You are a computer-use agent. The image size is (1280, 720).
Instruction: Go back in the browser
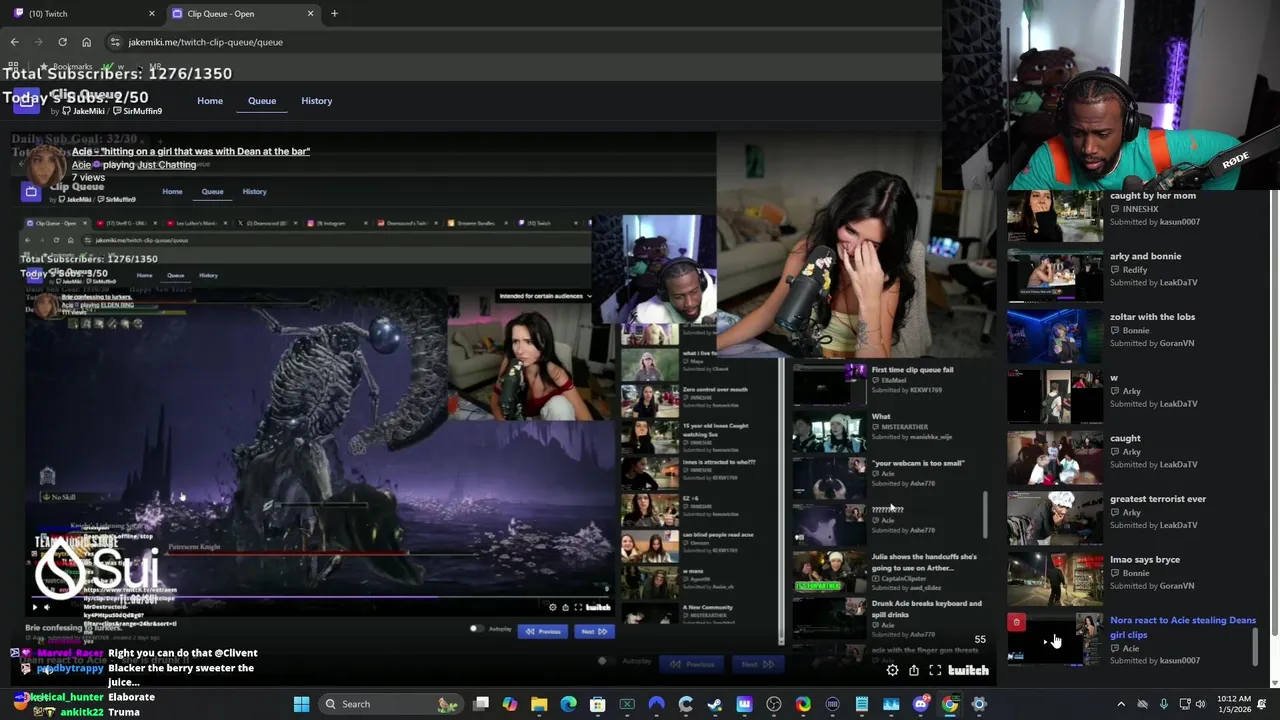coord(14,42)
